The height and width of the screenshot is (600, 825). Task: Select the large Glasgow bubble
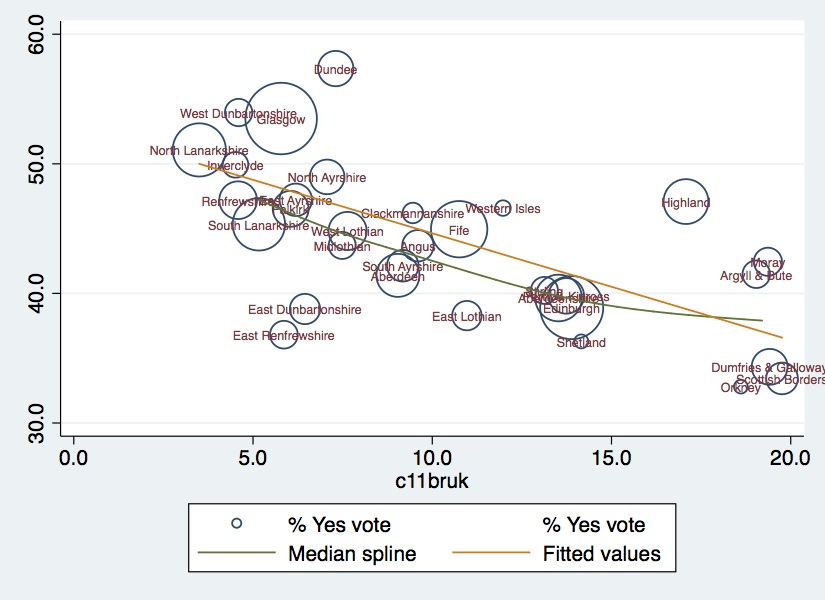tap(282, 118)
